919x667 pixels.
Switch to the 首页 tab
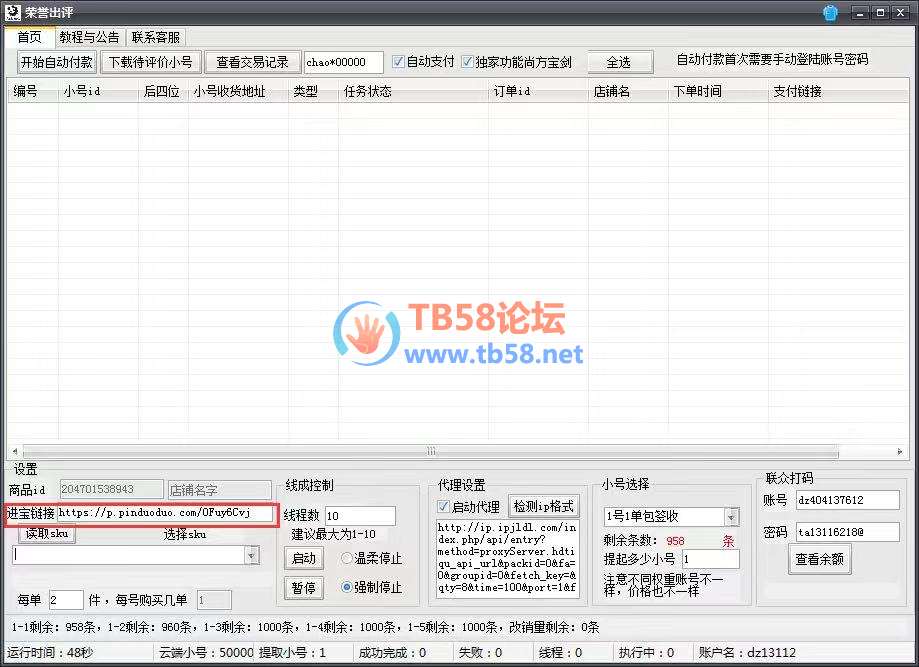29,37
